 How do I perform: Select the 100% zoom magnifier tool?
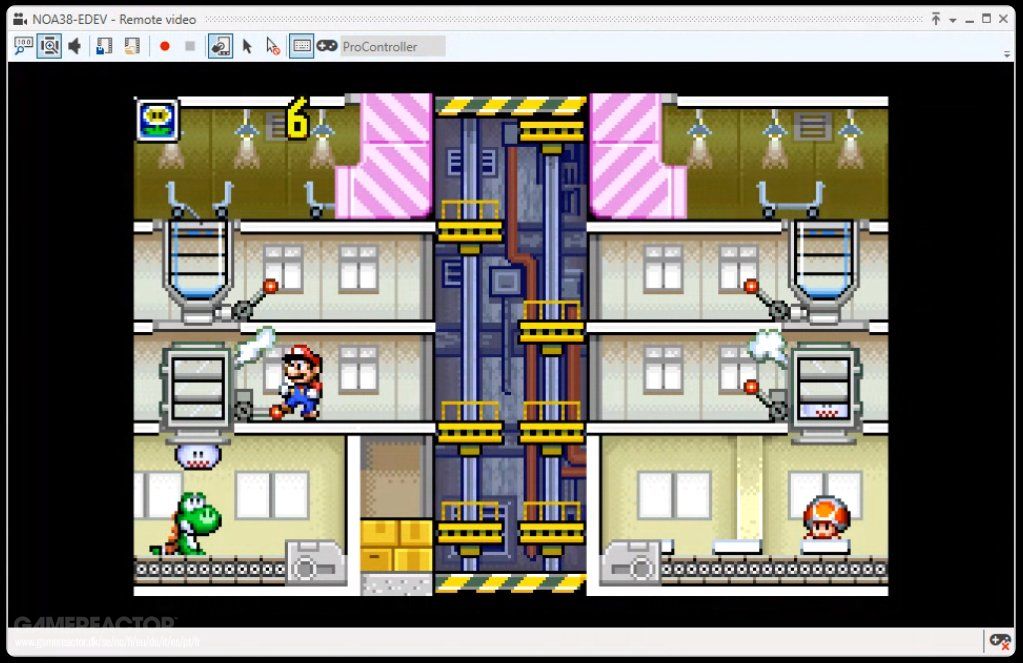tap(22, 45)
